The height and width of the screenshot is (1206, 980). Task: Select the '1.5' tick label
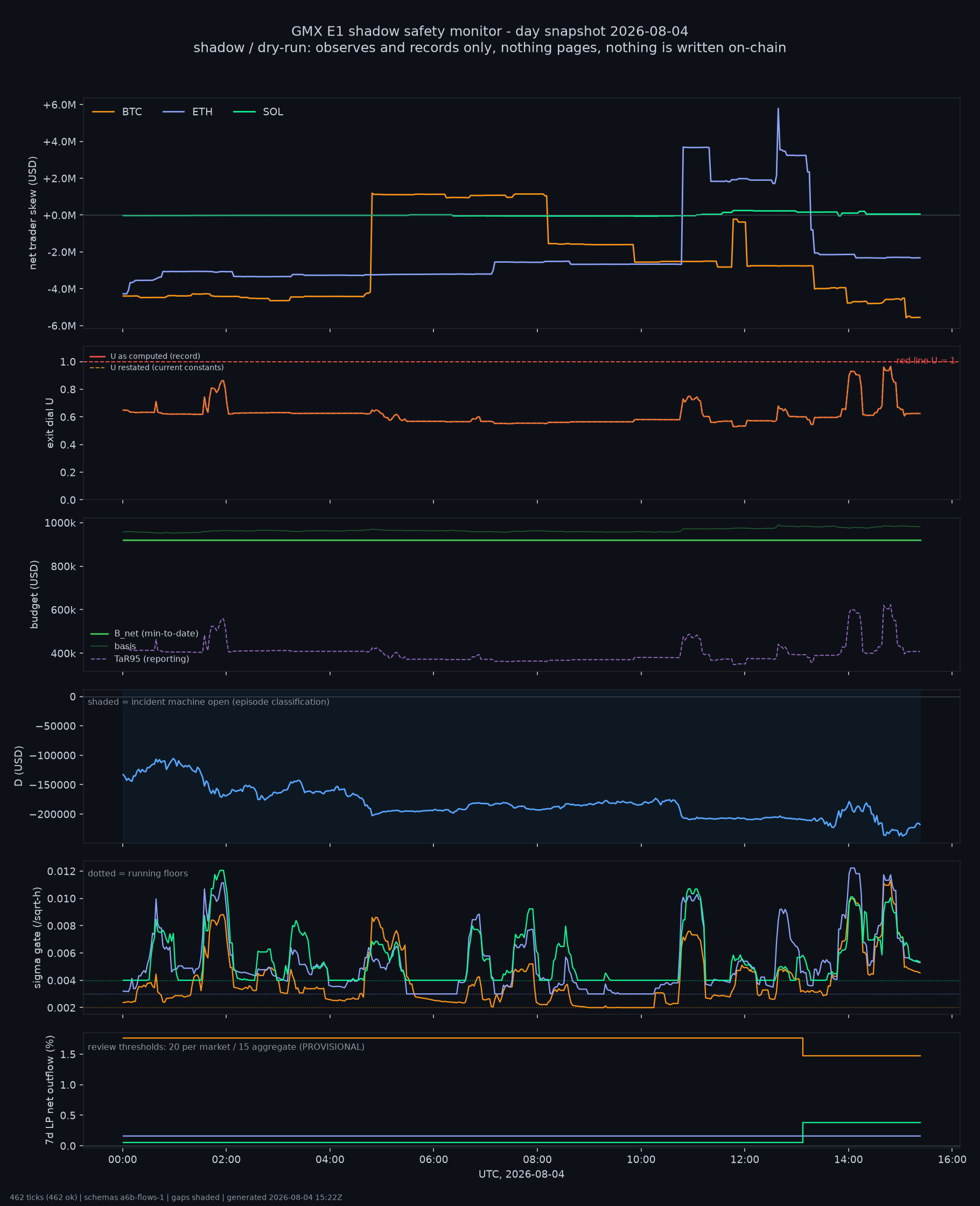[x=68, y=1055]
